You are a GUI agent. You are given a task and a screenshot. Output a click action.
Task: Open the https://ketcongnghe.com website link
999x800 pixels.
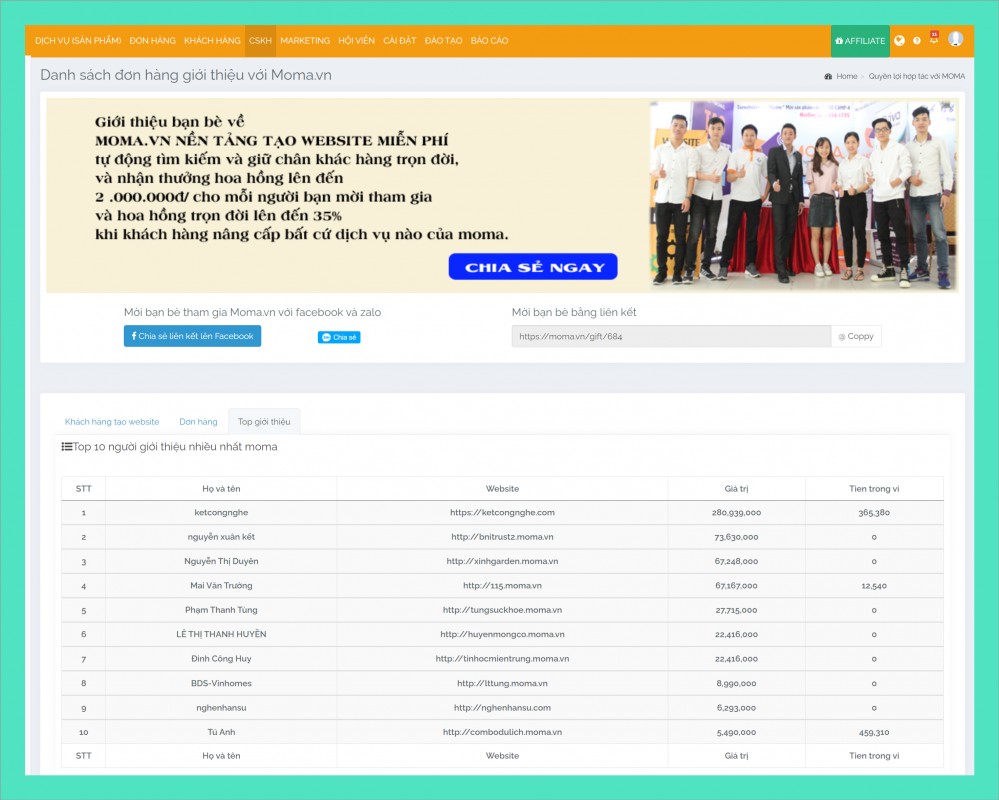click(x=502, y=513)
